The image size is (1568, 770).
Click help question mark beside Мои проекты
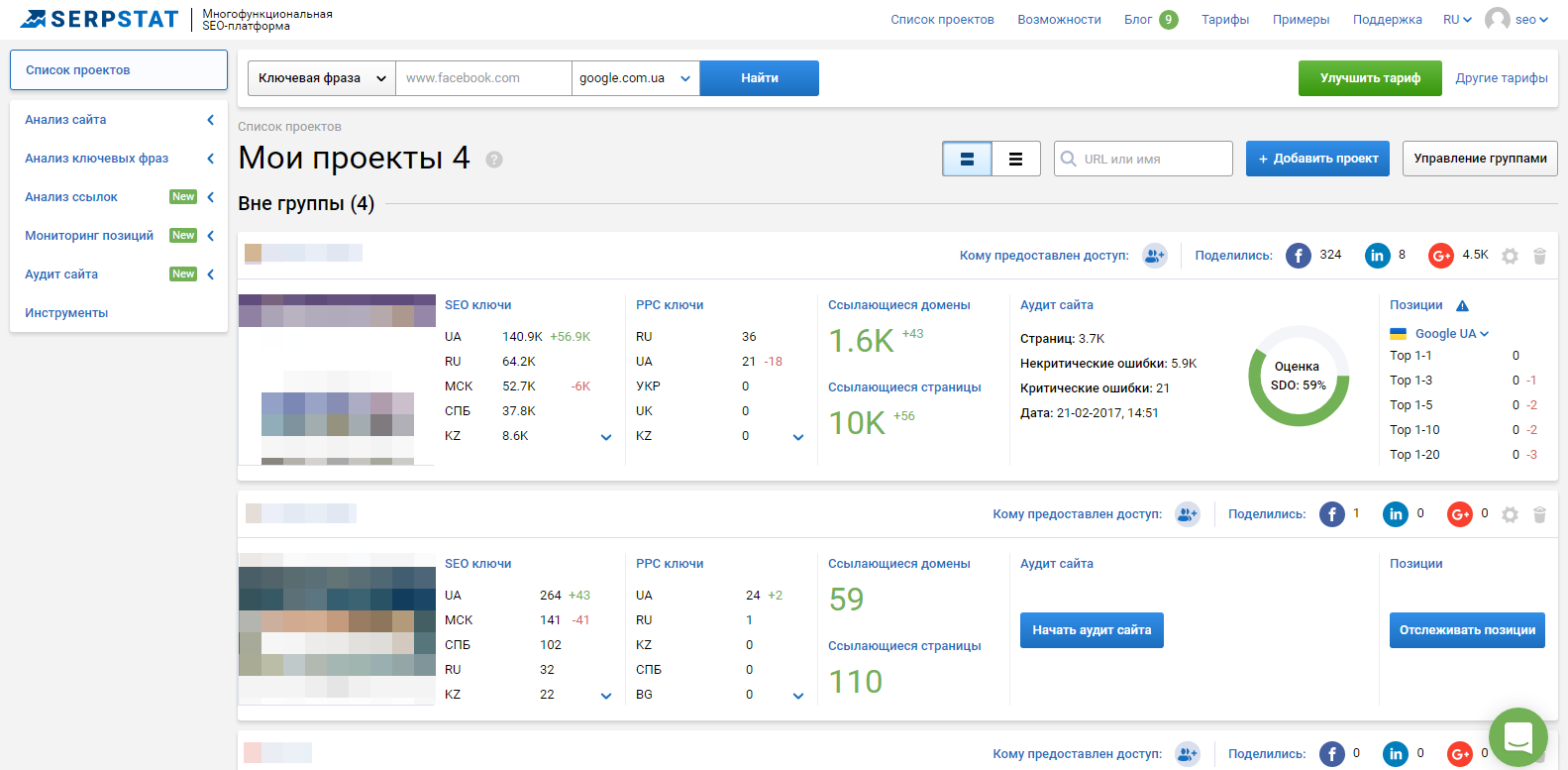[494, 160]
